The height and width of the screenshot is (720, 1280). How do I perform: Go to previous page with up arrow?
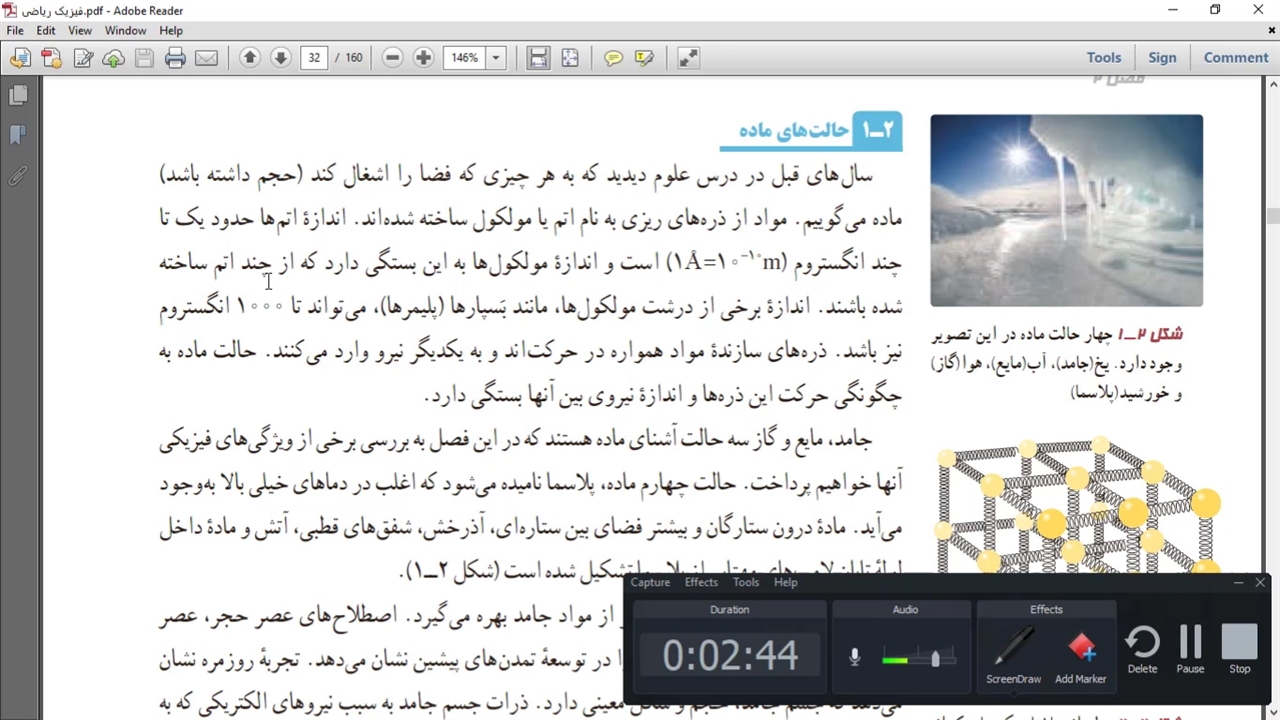[250, 58]
